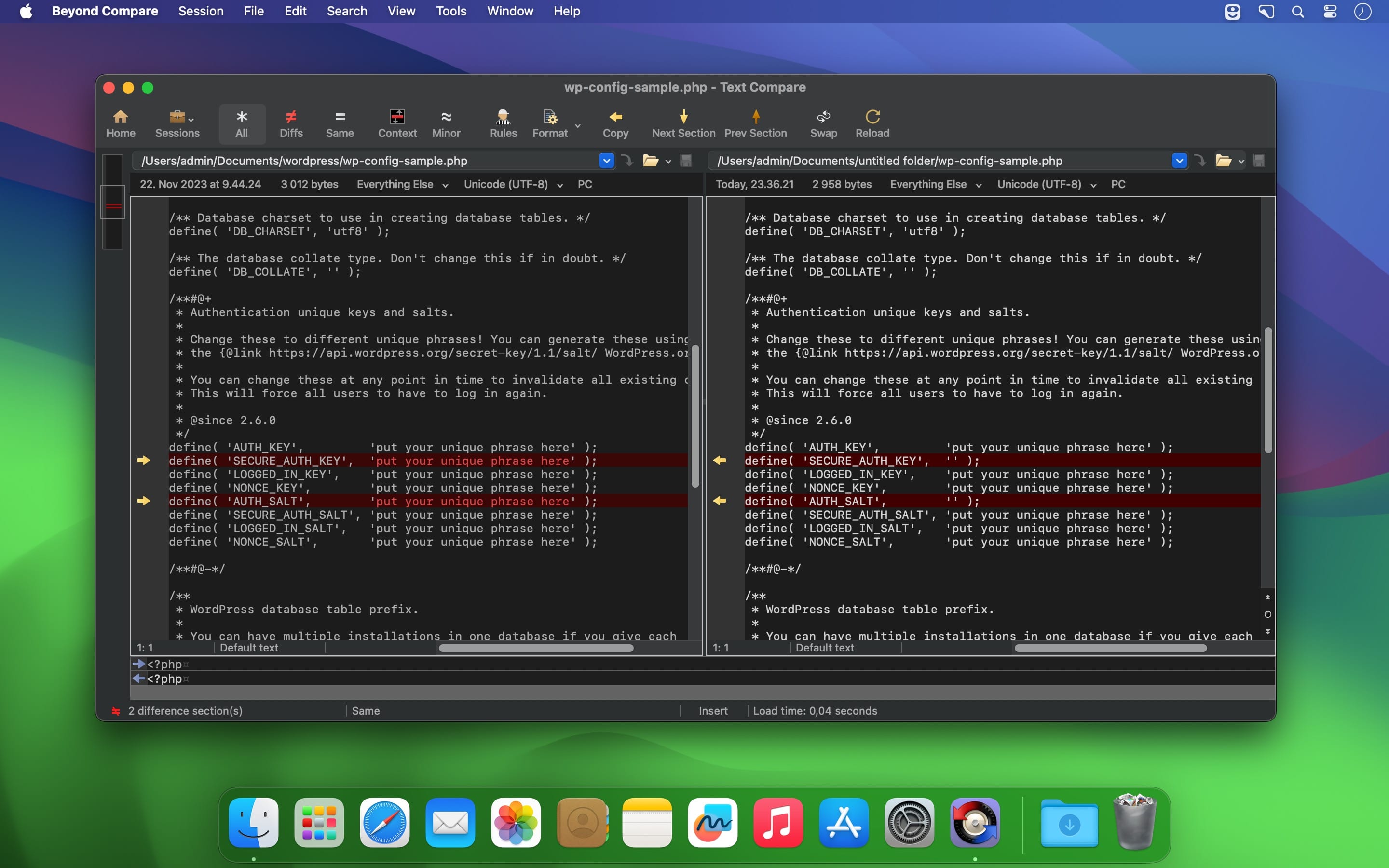Click the 'Load time: 0,04 seconds' status text
1389x868 pixels.
point(815,711)
